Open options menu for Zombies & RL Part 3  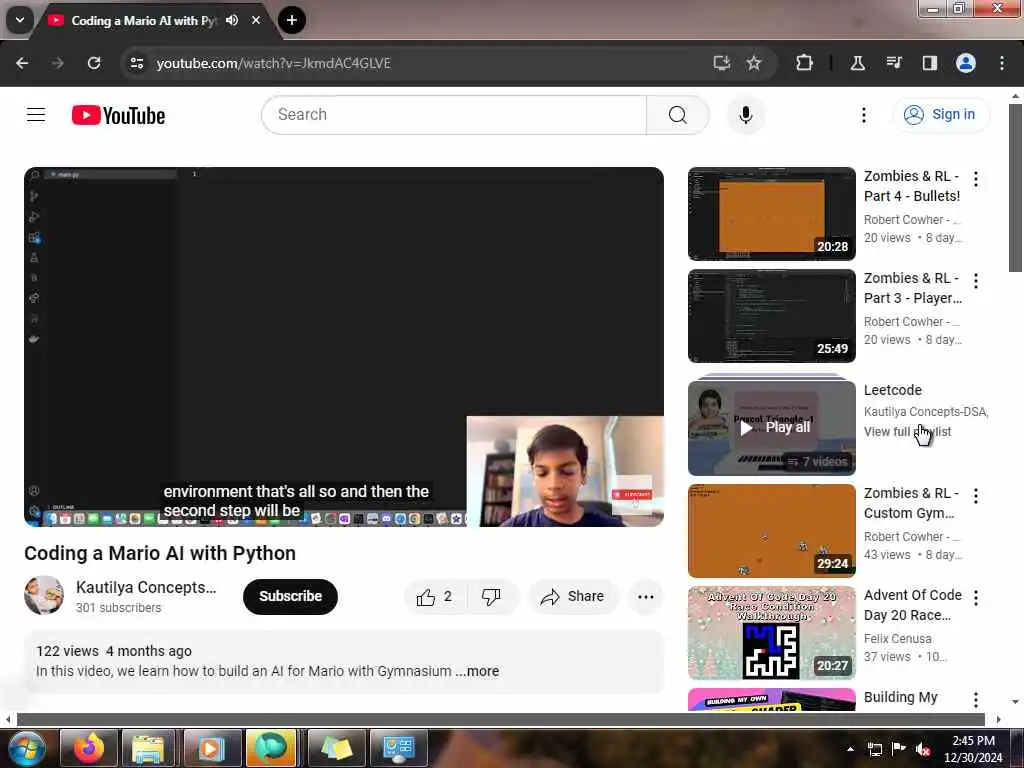click(x=976, y=281)
